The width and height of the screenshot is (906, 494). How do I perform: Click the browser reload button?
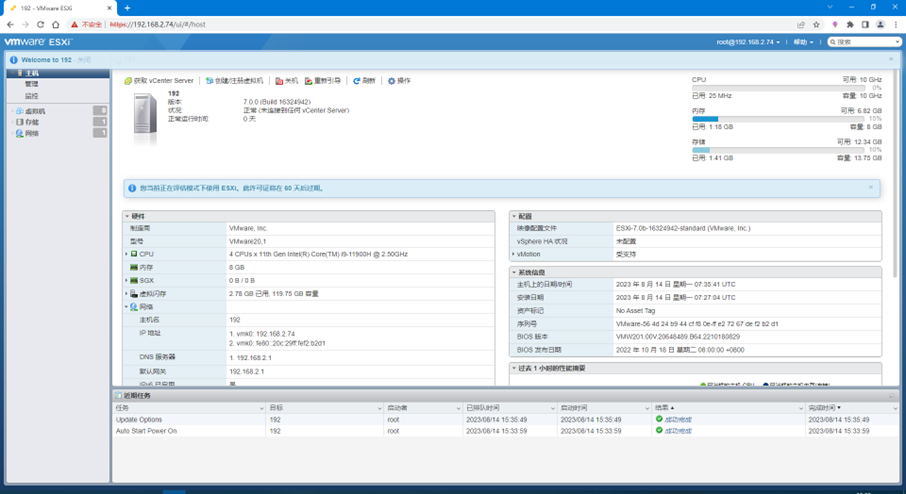pos(40,24)
